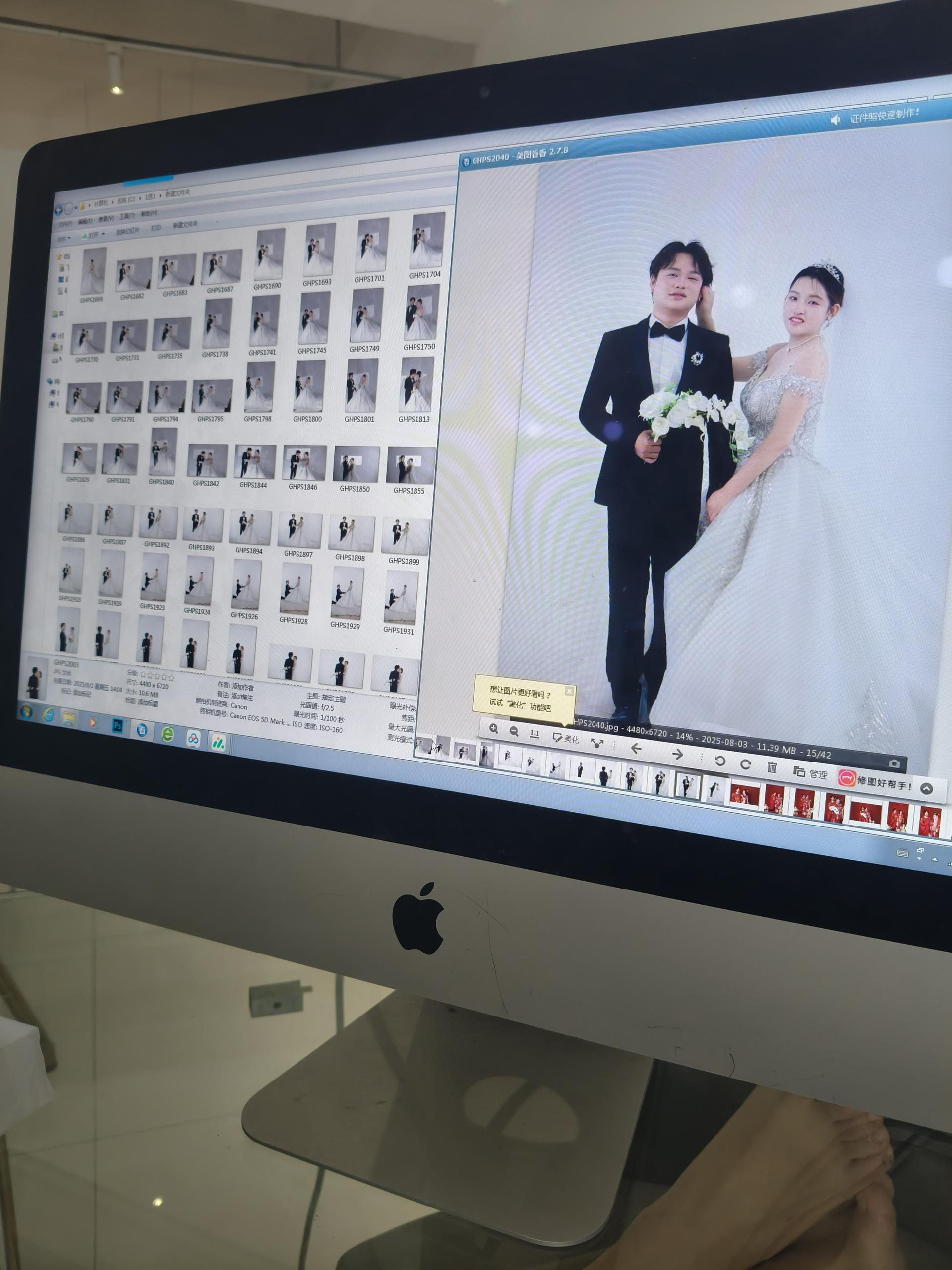Open the media player taskbar icon

point(93,722)
